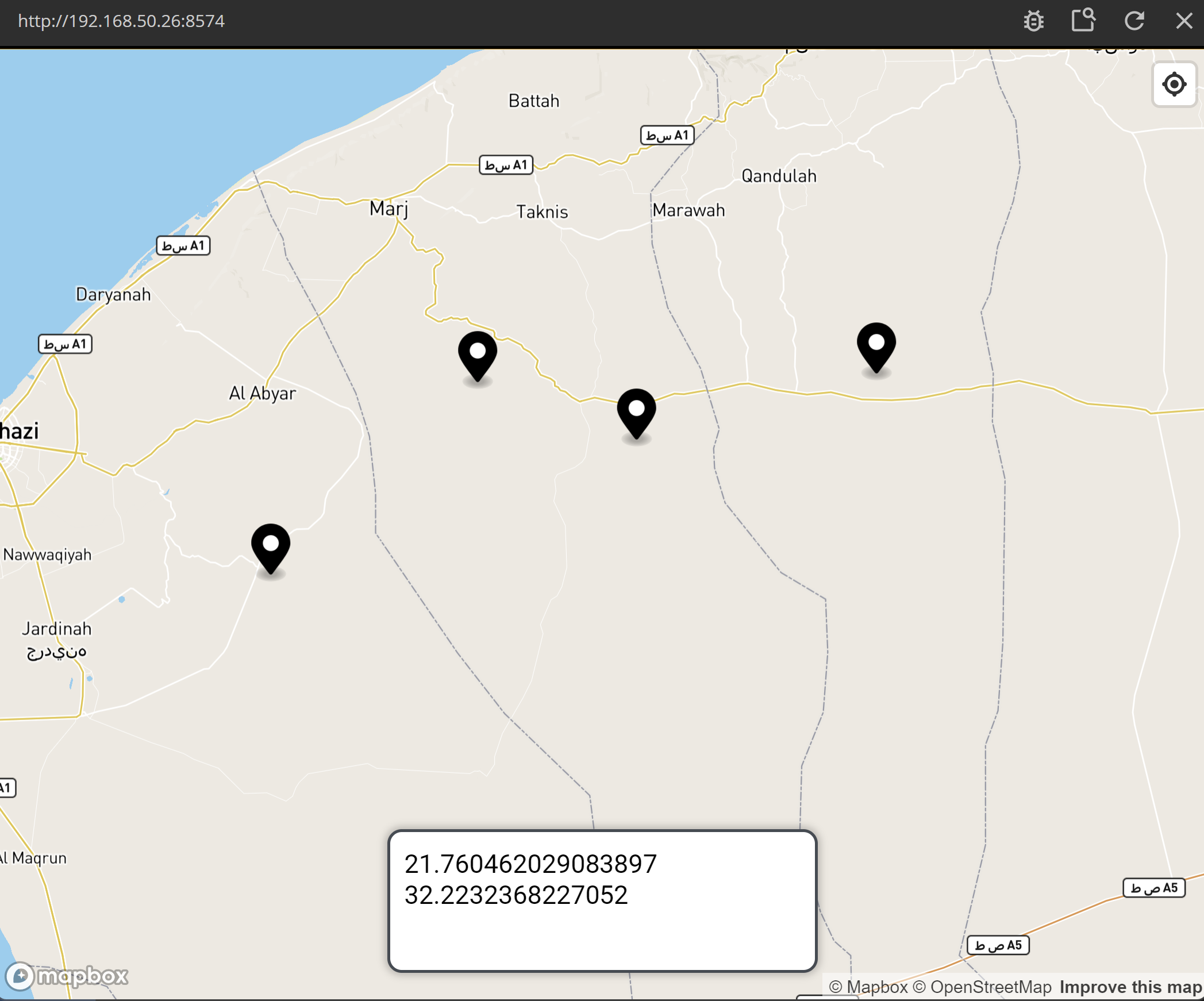Close the preview with X icon

click(x=1184, y=21)
